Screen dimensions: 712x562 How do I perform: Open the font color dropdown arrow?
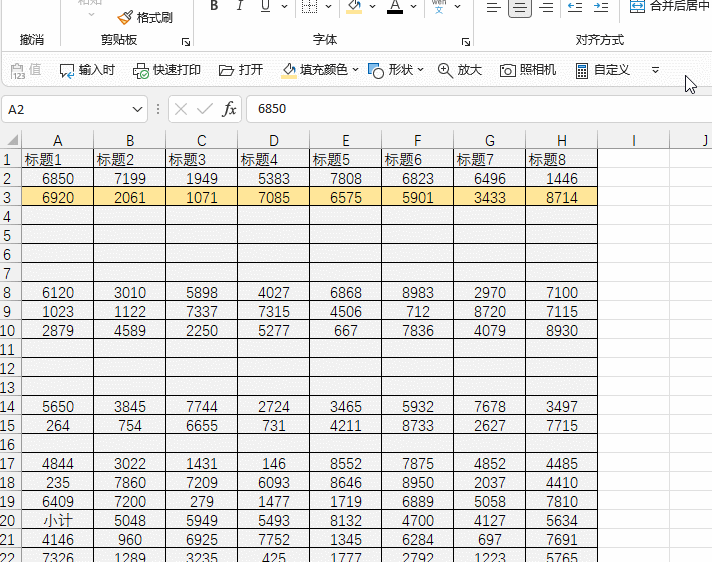pos(413,6)
